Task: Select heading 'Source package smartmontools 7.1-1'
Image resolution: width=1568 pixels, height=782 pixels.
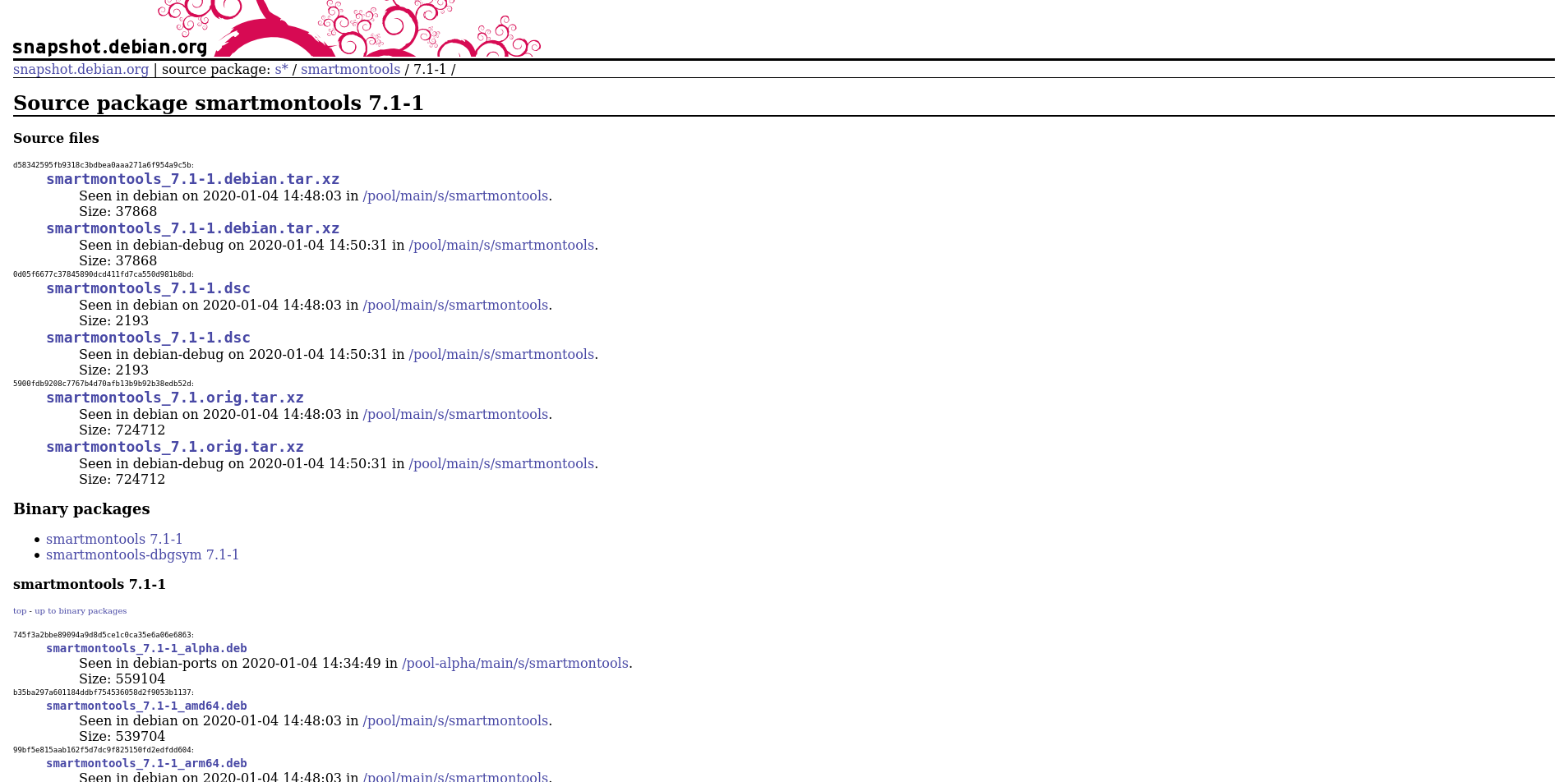Action: point(219,103)
